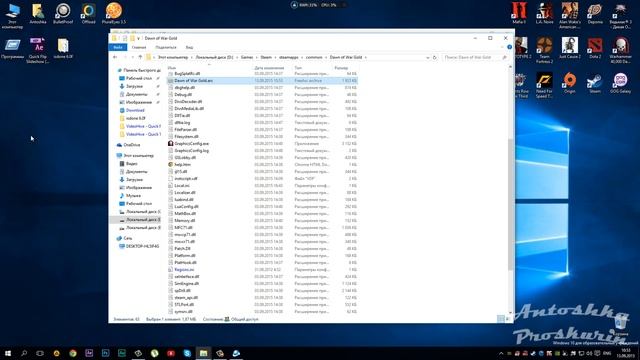Open the Quick Access Toolbar customize dropdown
The image size is (640, 360).
point(139,38)
